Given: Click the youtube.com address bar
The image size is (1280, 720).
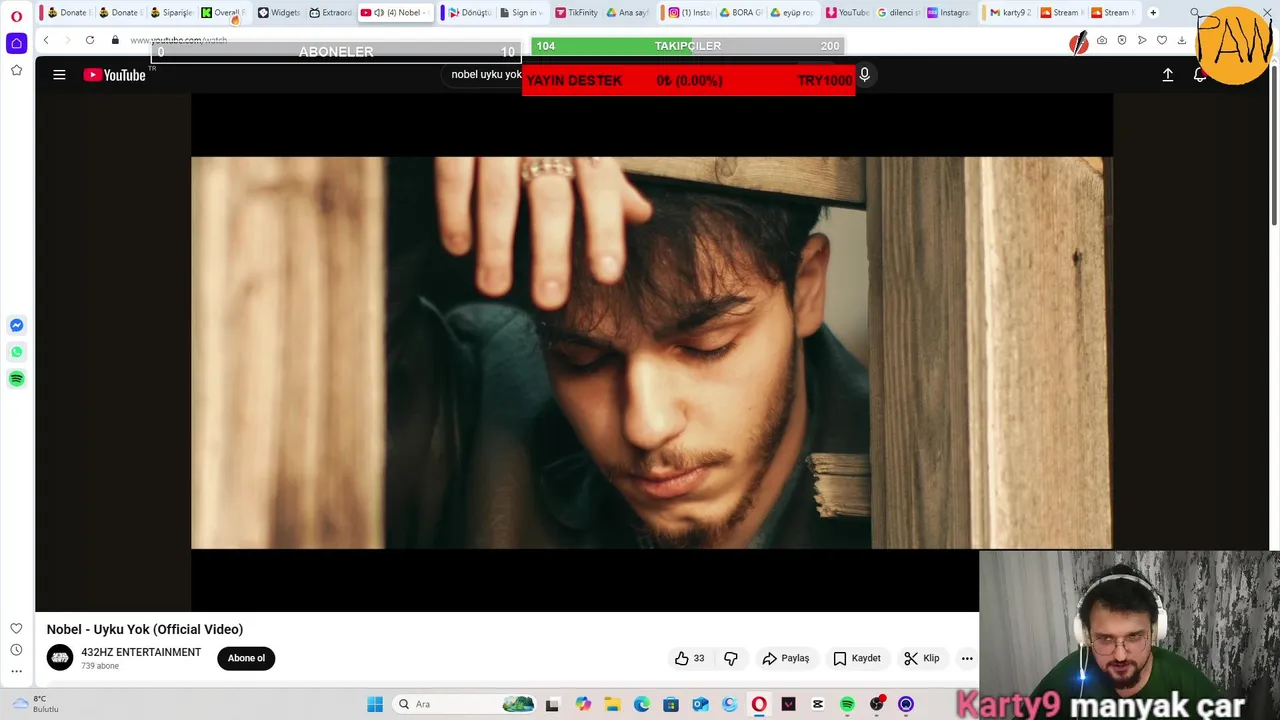Looking at the screenshot, I should coord(178,40).
